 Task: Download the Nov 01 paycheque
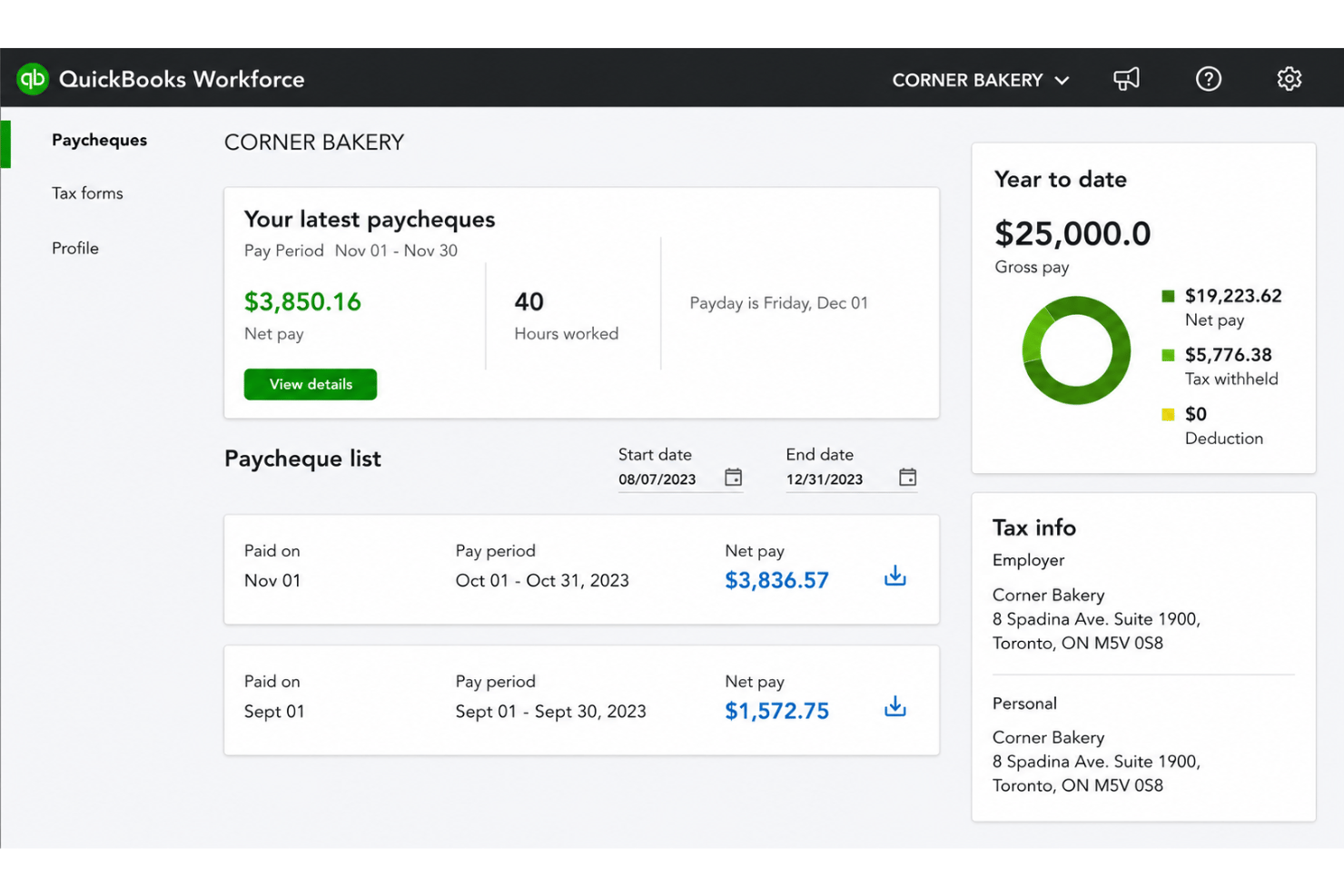(894, 576)
